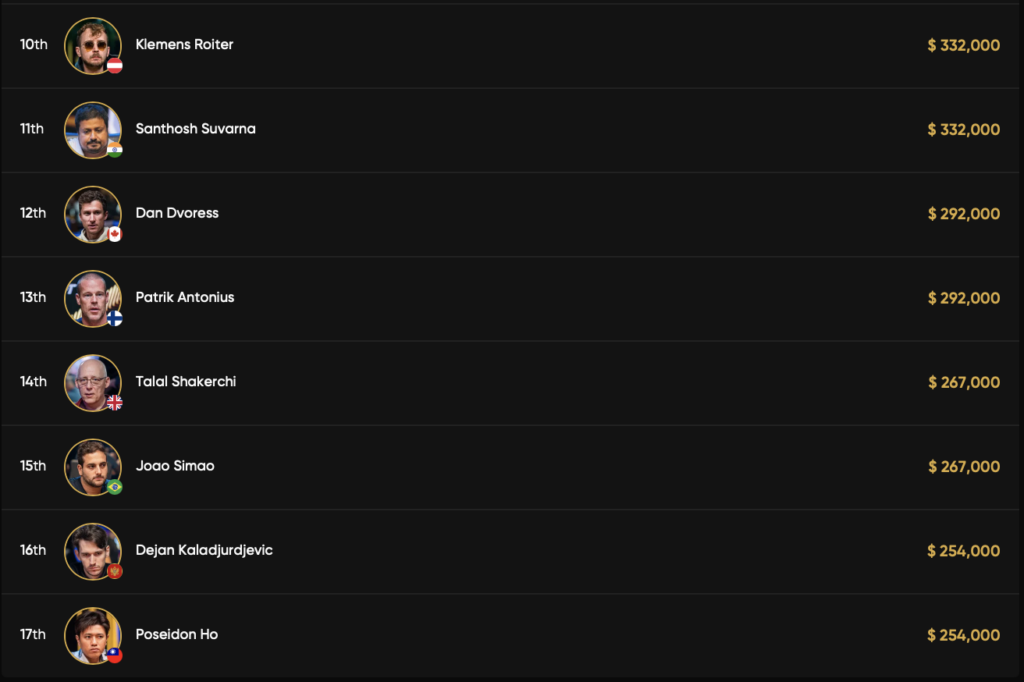Viewport: 1024px width, 682px height.
Task: Click the India flag badge beside Santhosh Suvarna
Action: (115, 150)
